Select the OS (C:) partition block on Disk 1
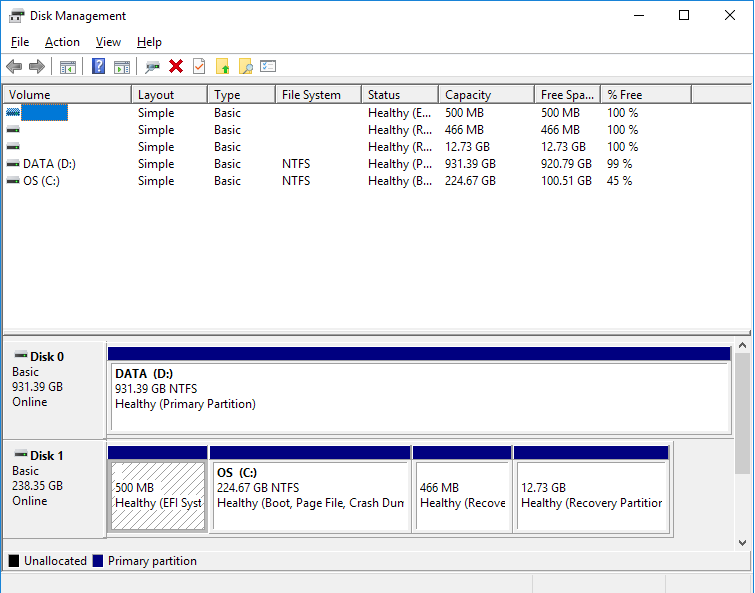 (311, 489)
